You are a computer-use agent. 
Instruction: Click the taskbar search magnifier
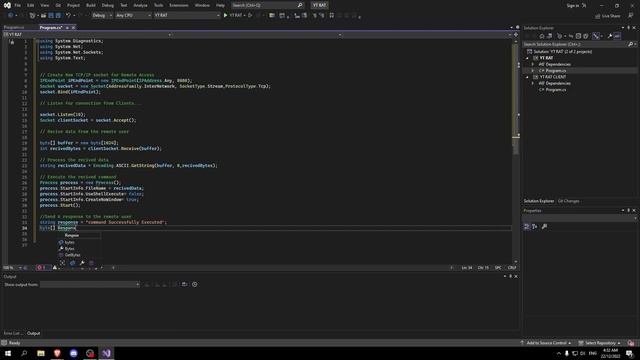coord(24,353)
